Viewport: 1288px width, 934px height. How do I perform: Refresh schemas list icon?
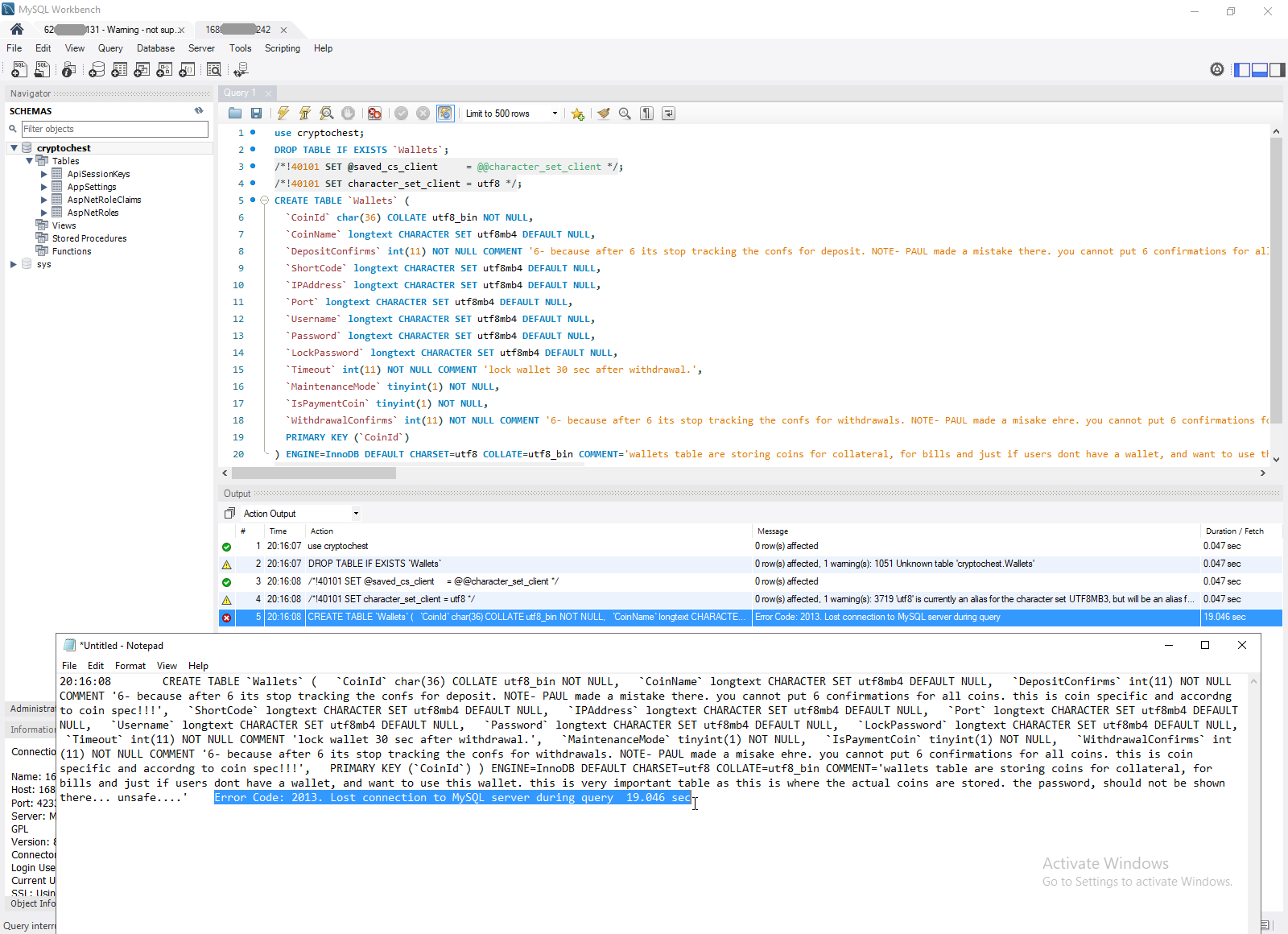[199, 110]
